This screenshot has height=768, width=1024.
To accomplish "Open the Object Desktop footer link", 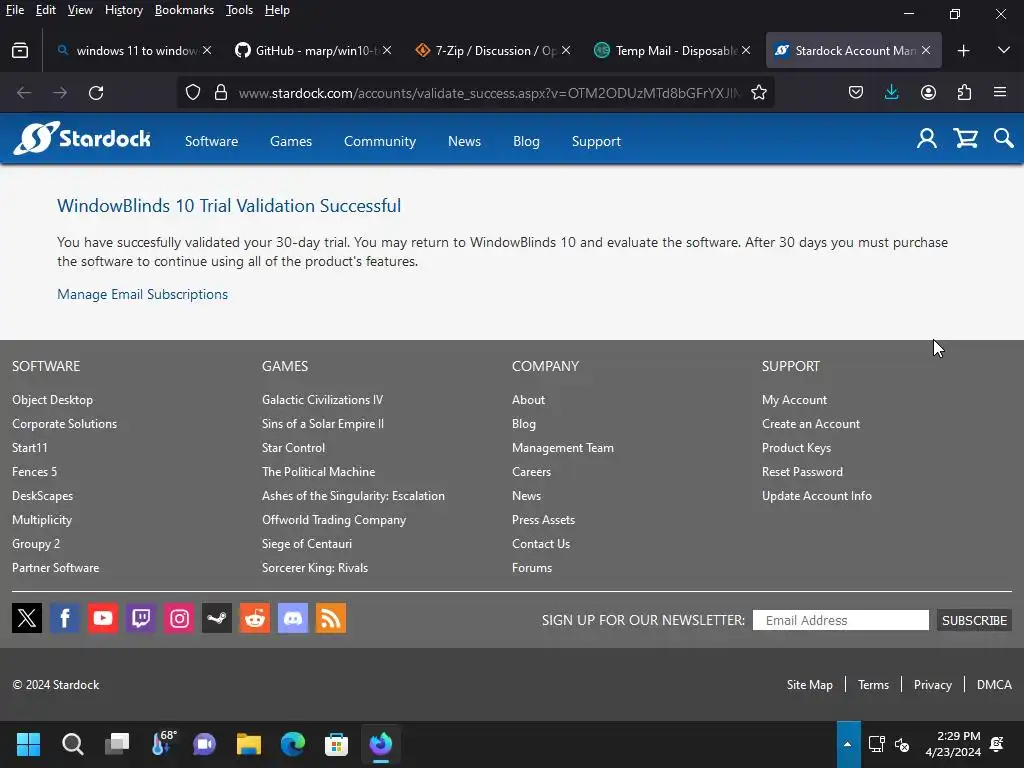I will (52, 400).
